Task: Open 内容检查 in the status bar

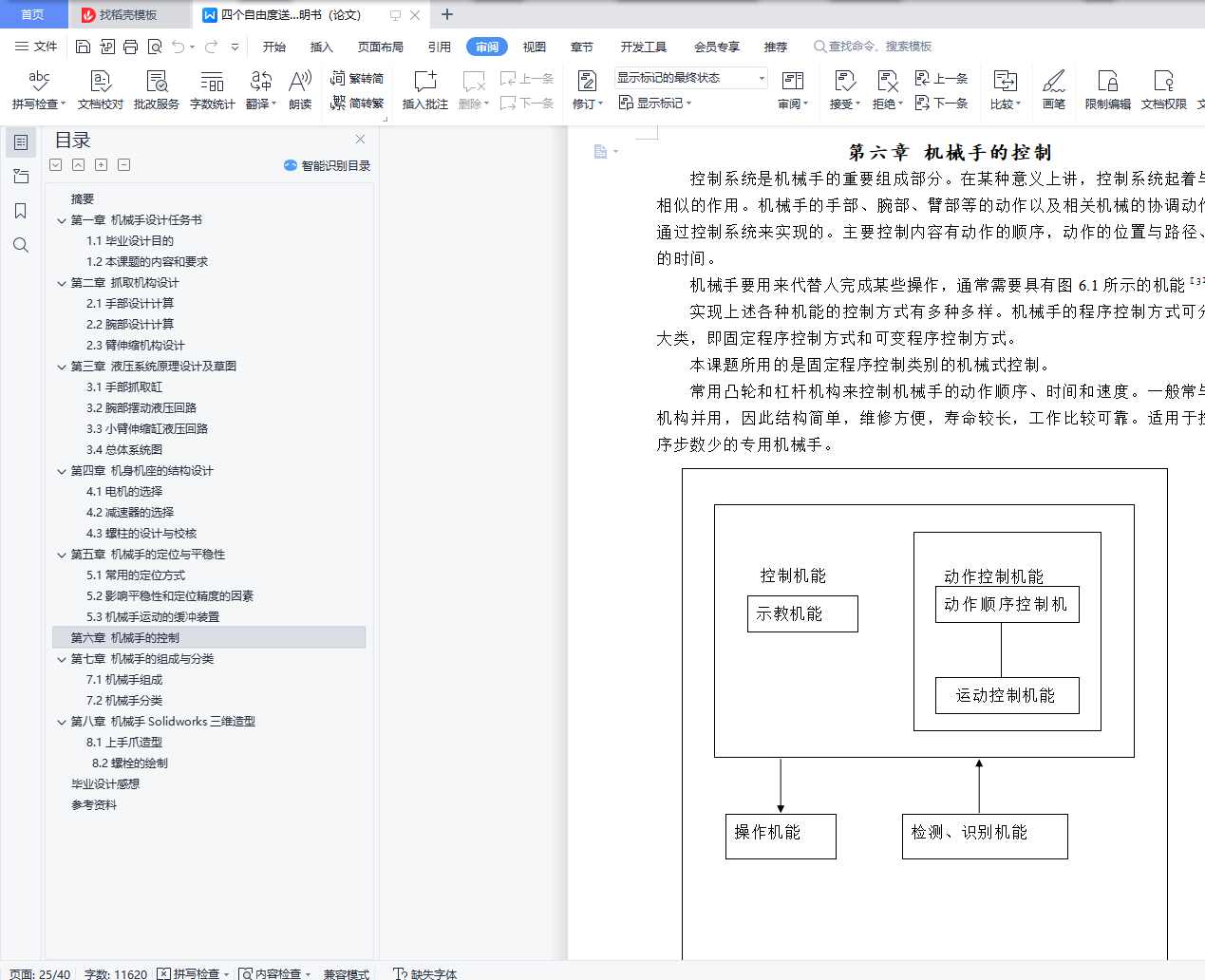Action: click(x=274, y=973)
